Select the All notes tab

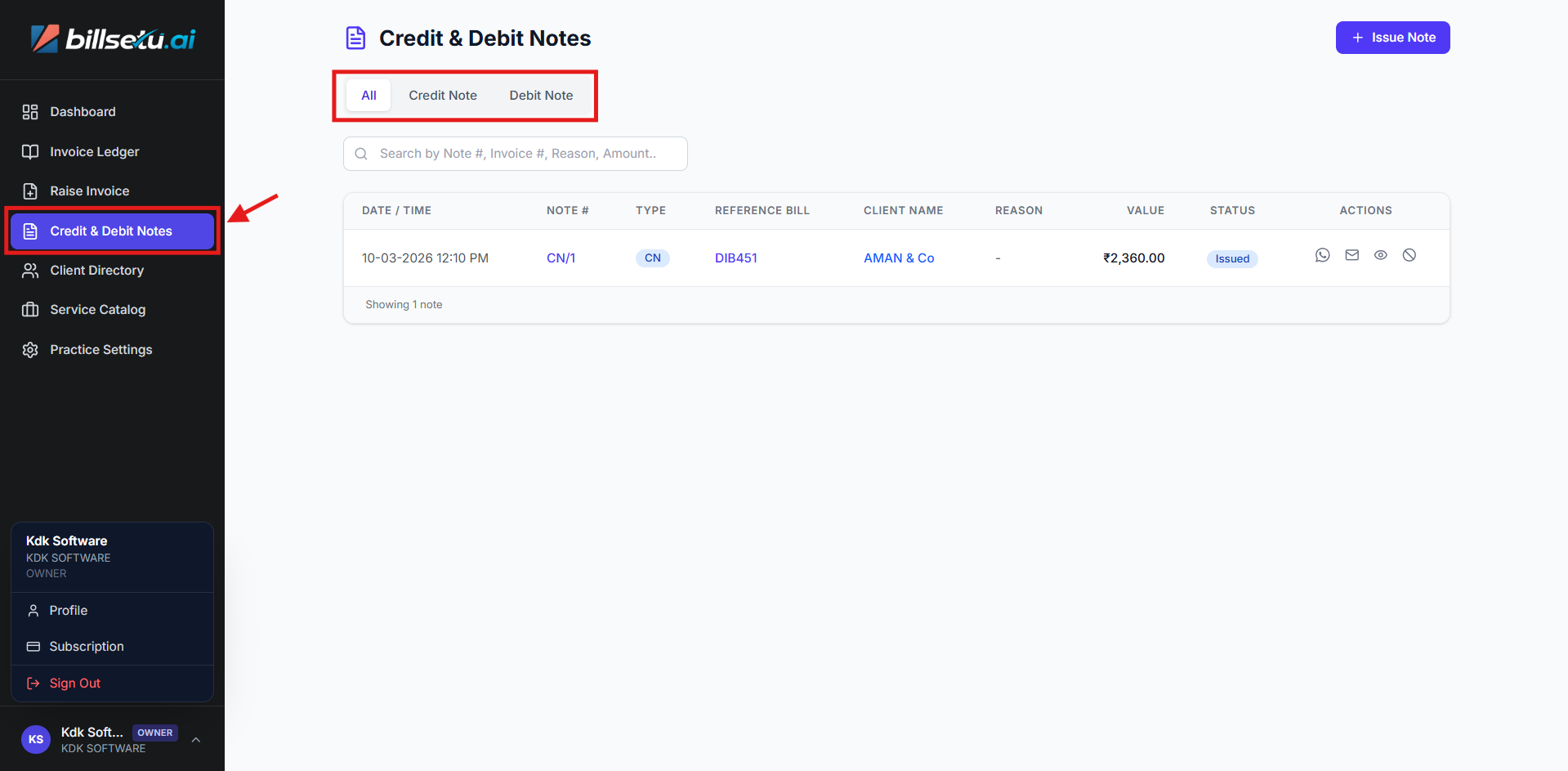[x=369, y=96]
